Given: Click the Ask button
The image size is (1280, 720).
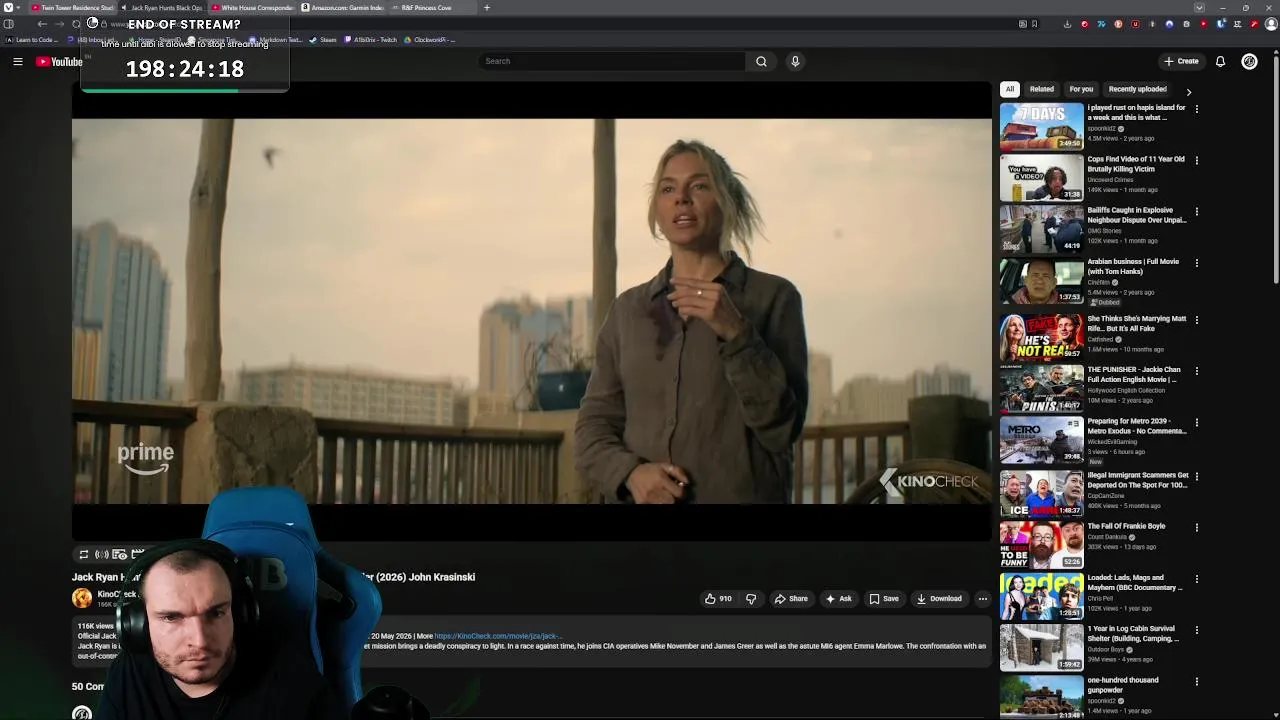Looking at the screenshot, I should [838, 599].
